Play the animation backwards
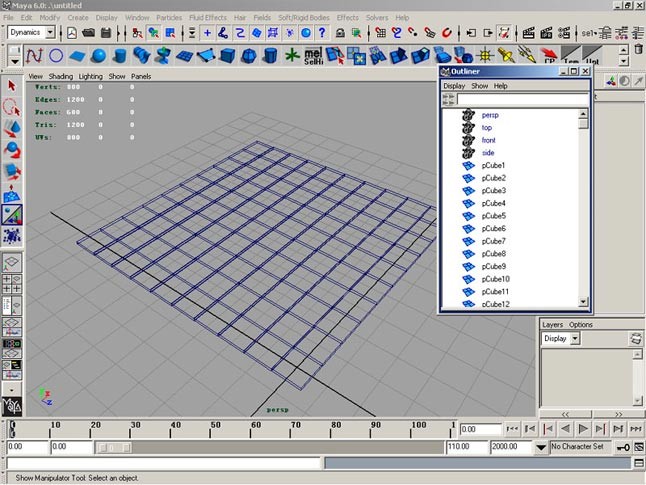 (566, 429)
